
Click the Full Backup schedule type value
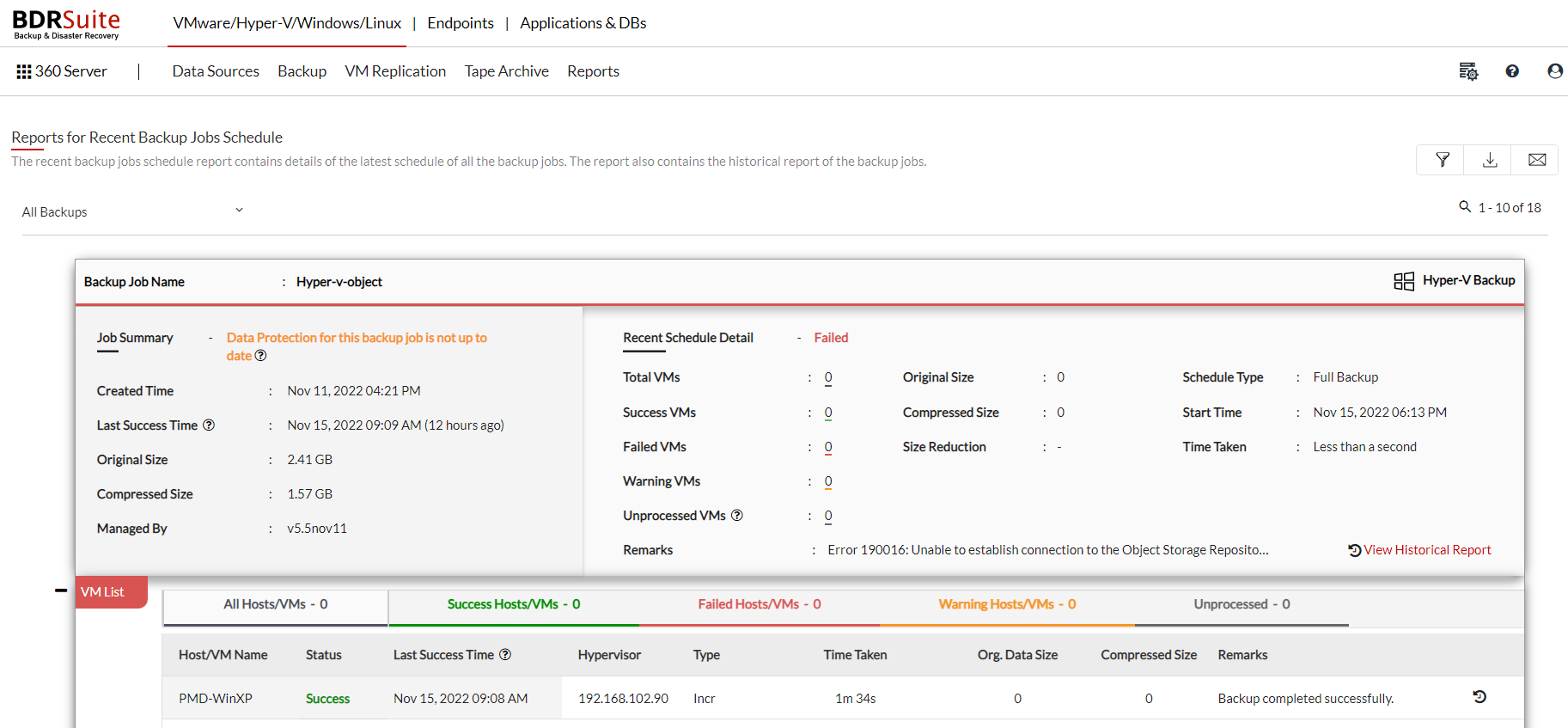click(x=1345, y=377)
